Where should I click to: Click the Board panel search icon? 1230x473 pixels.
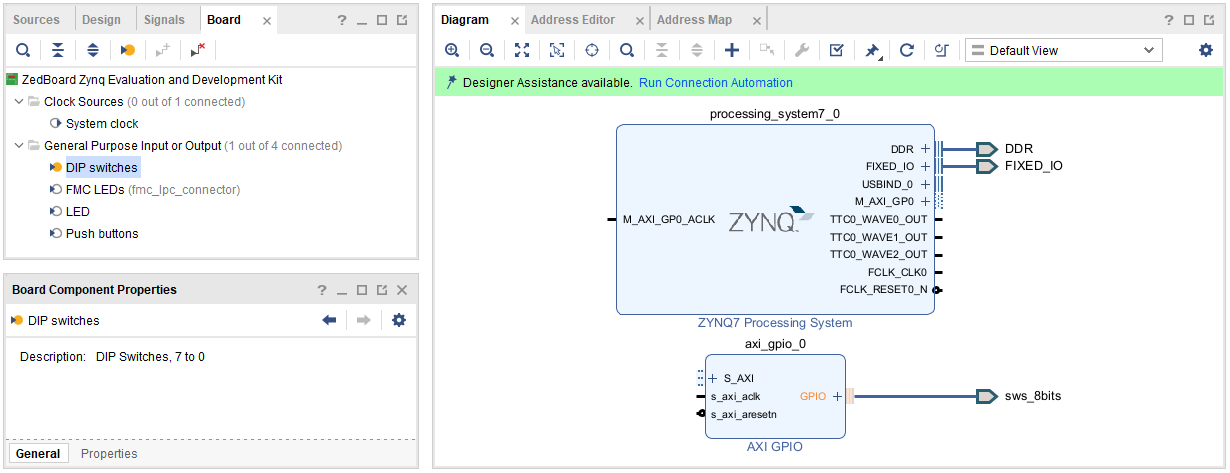click(23, 50)
